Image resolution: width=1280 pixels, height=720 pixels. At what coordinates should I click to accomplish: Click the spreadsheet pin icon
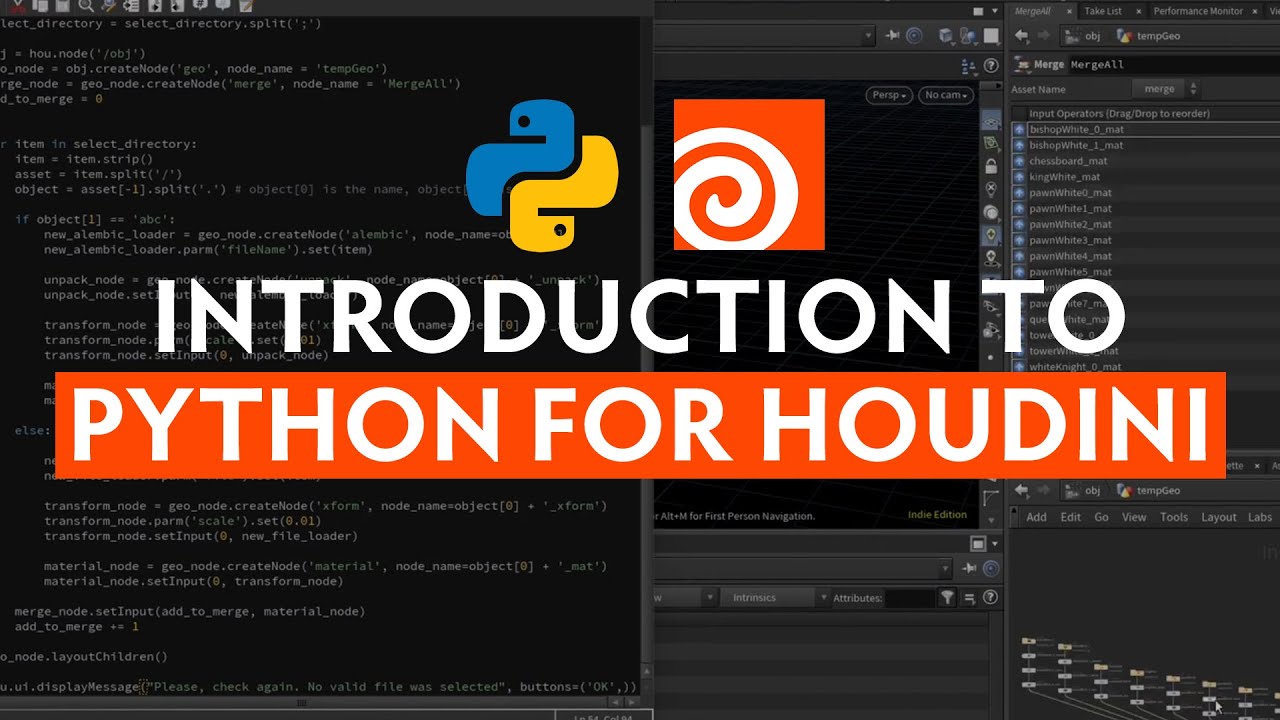(969, 568)
